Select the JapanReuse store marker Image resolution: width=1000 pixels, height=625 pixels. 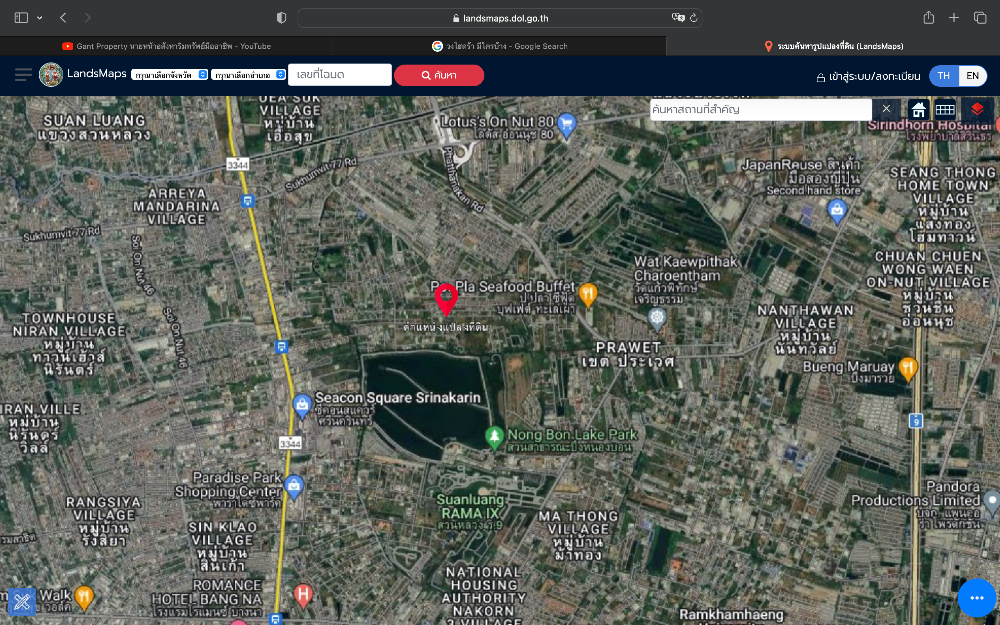pos(837,210)
